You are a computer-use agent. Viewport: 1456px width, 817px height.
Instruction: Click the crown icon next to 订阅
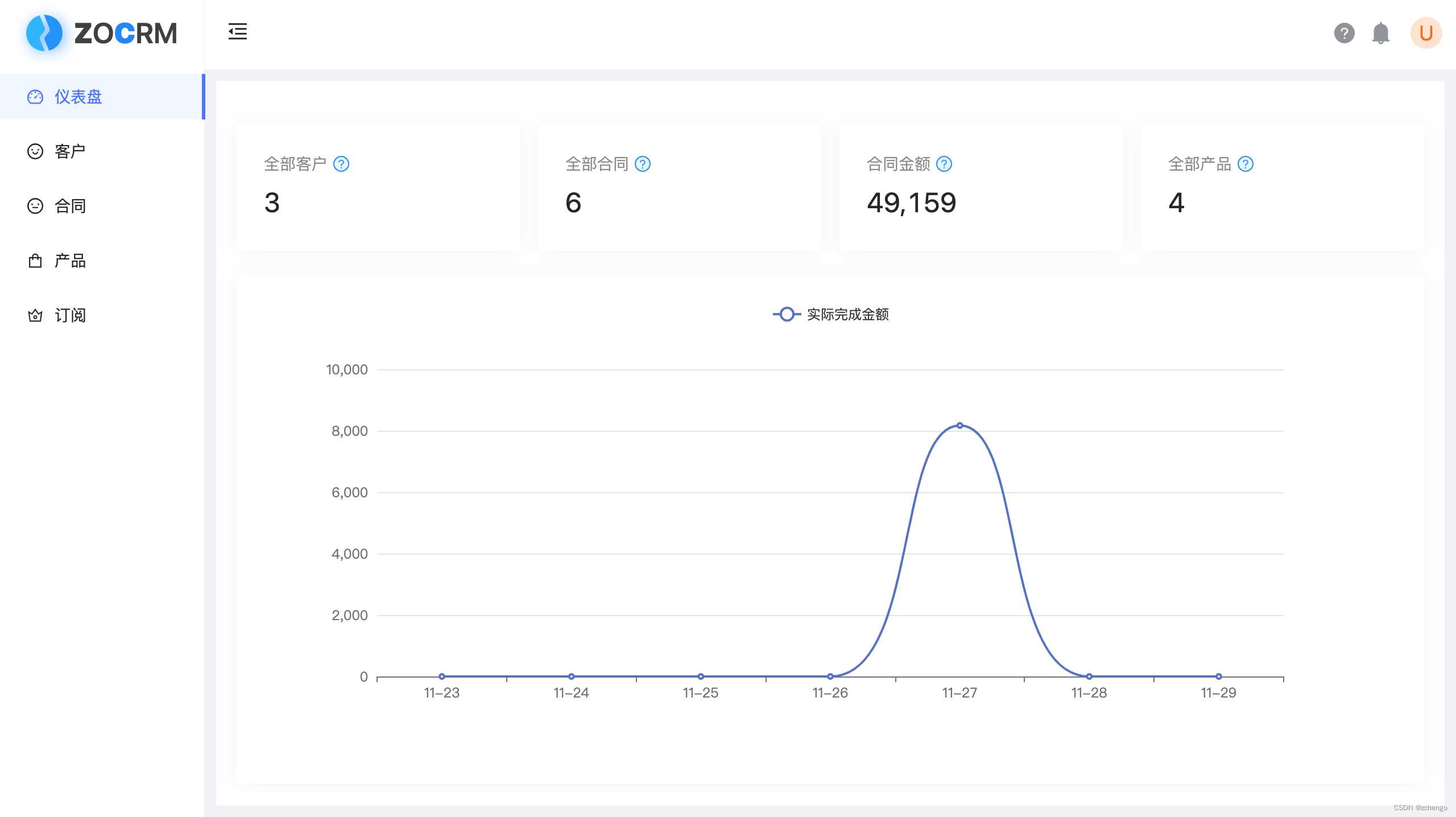click(x=35, y=315)
